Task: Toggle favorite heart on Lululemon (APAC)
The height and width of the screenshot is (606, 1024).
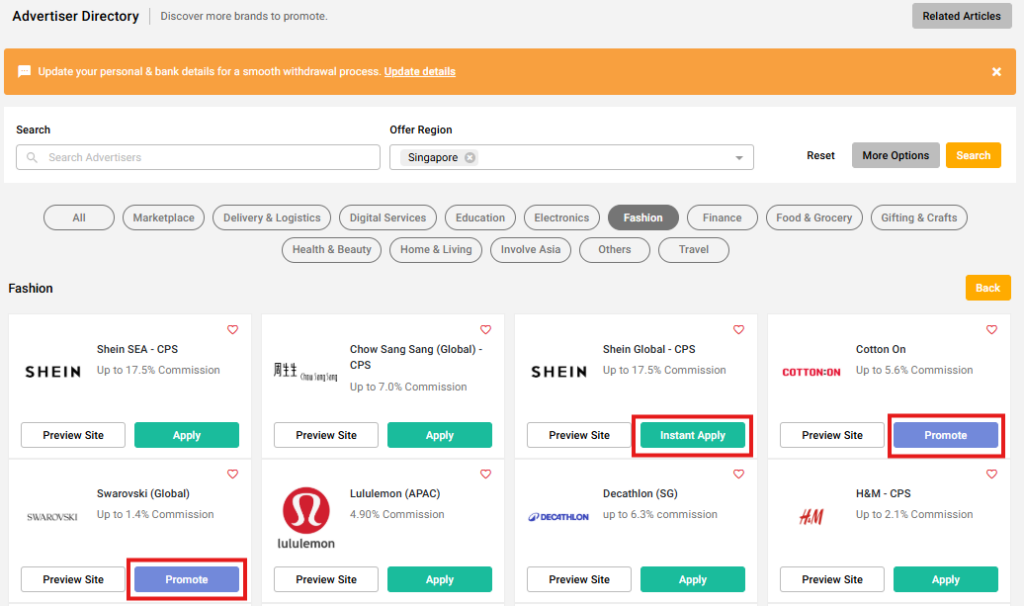Action: pyautogui.click(x=486, y=474)
